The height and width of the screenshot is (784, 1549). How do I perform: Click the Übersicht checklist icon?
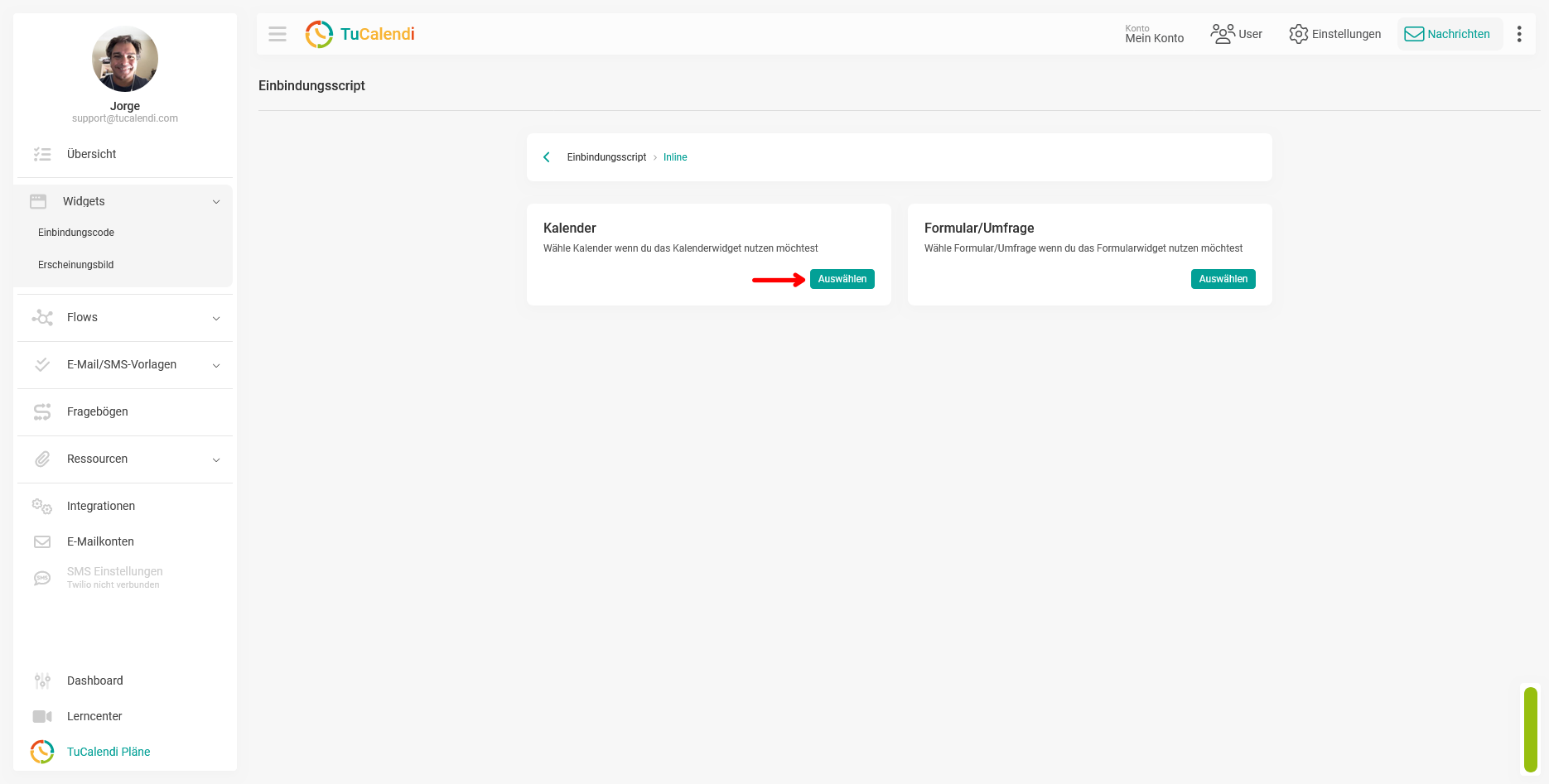pyautogui.click(x=42, y=154)
